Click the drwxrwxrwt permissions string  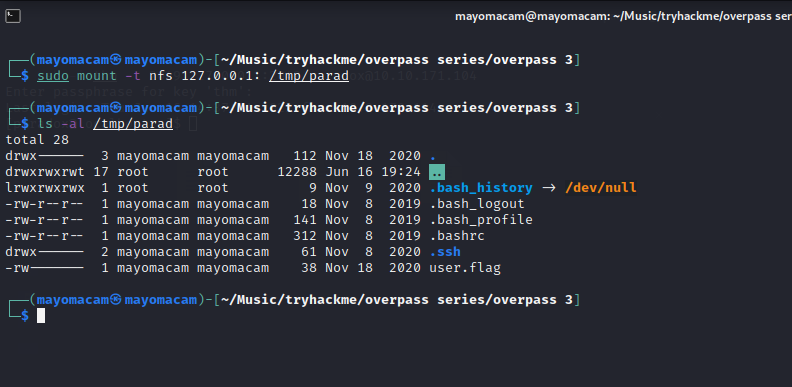(45, 172)
